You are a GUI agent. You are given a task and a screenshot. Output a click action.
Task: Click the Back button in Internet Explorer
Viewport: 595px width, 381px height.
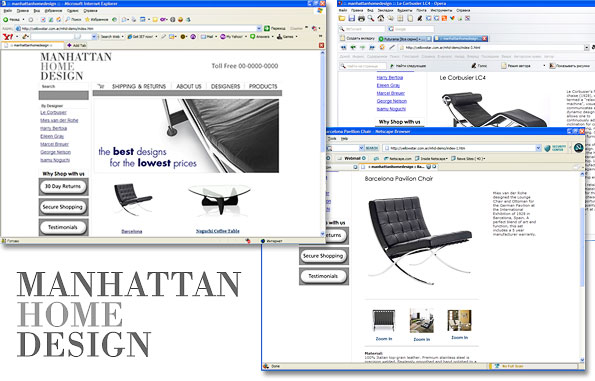click(11, 19)
